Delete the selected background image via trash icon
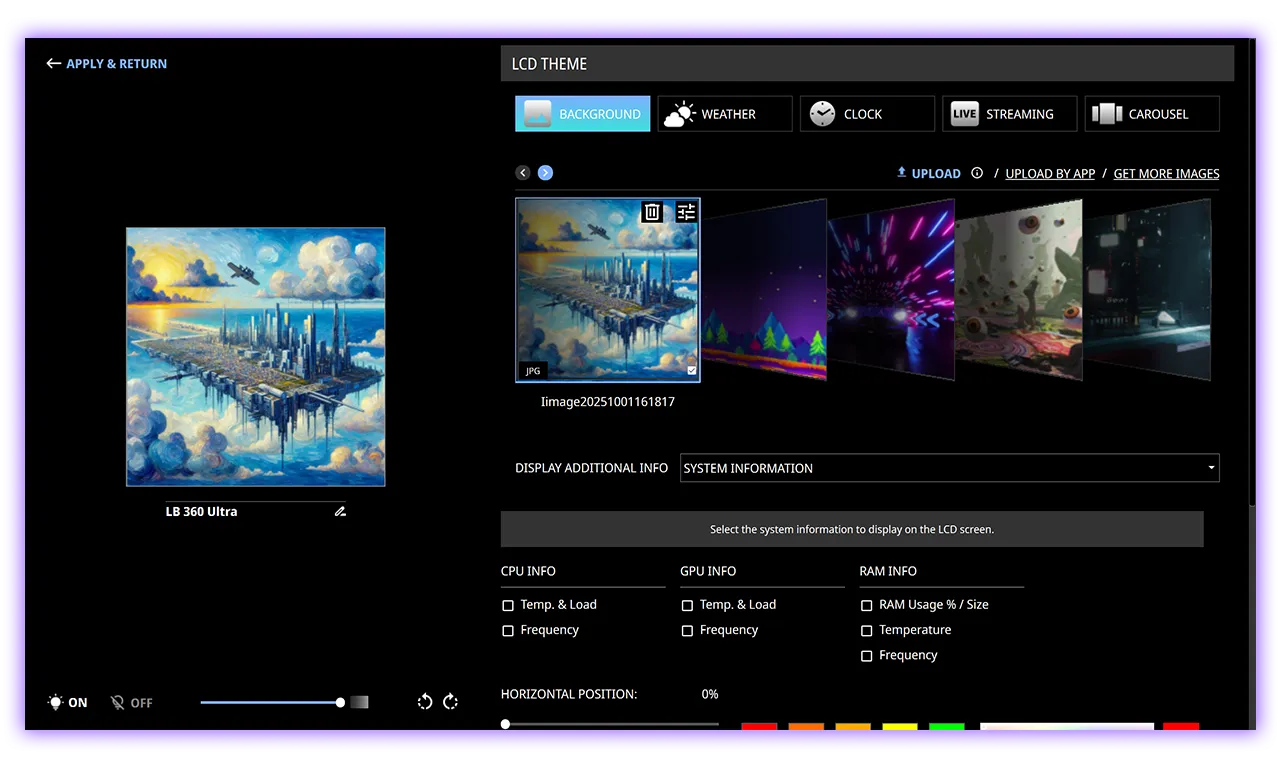This screenshot has height=767, width=1280. pos(652,212)
